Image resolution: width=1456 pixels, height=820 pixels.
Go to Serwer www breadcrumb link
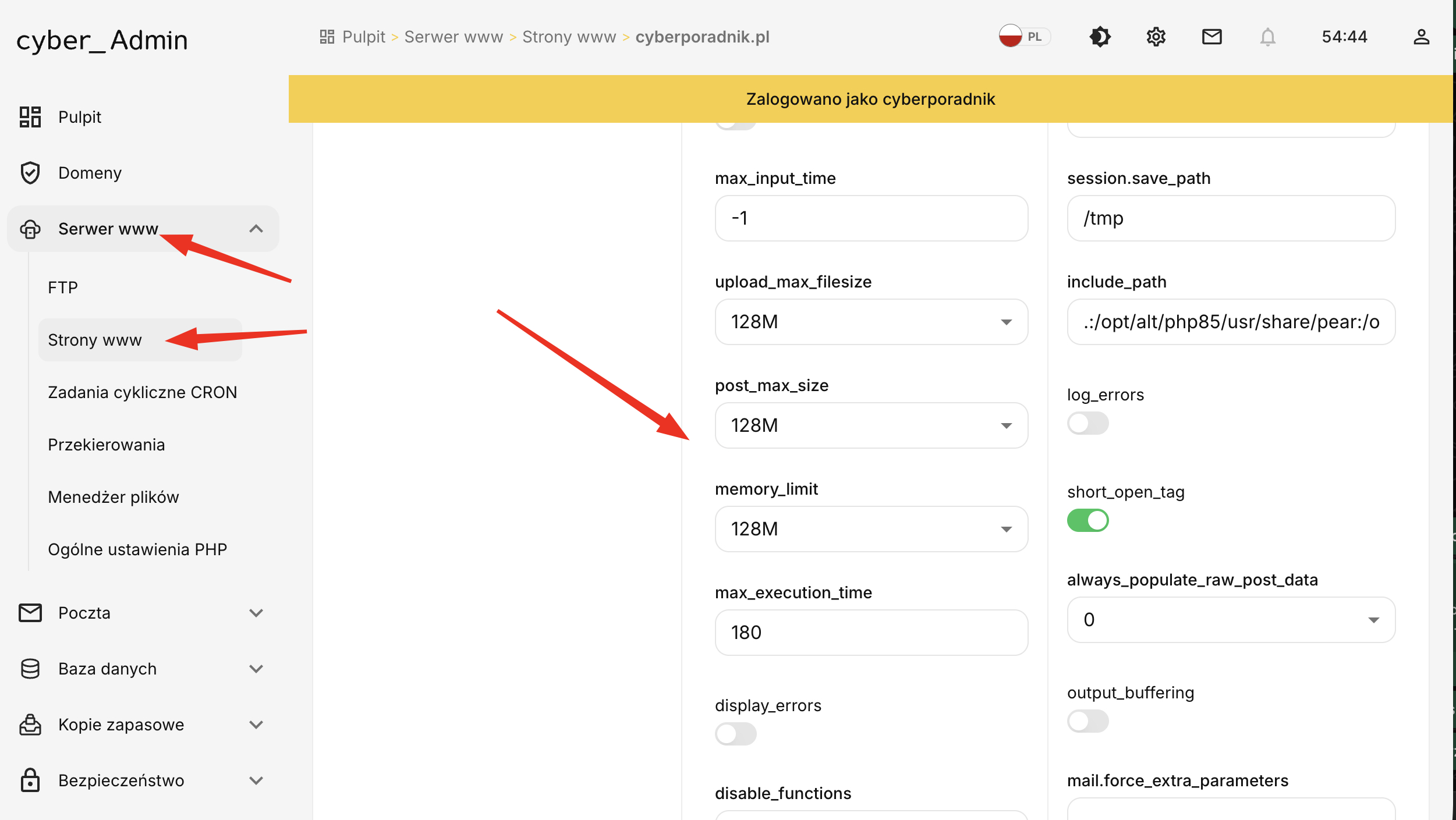tap(454, 37)
